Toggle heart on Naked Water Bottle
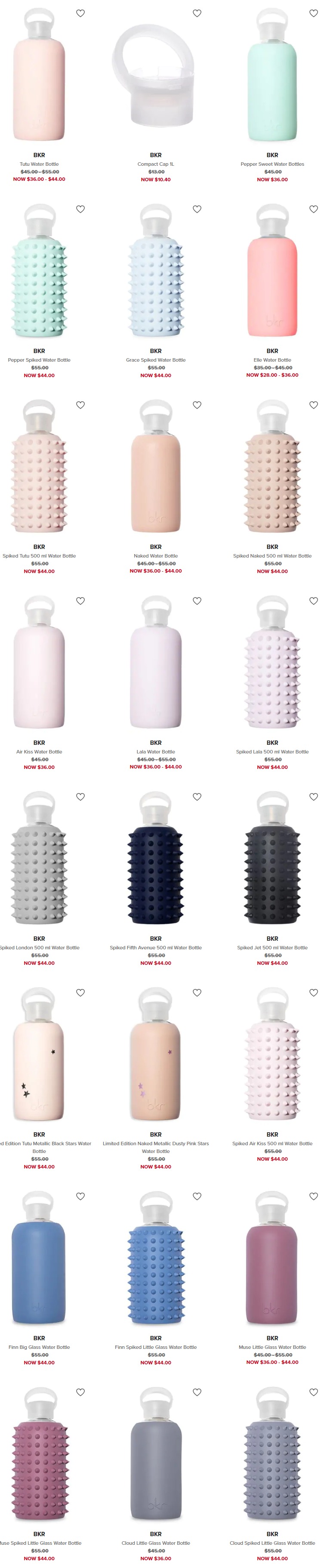 click(197, 406)
